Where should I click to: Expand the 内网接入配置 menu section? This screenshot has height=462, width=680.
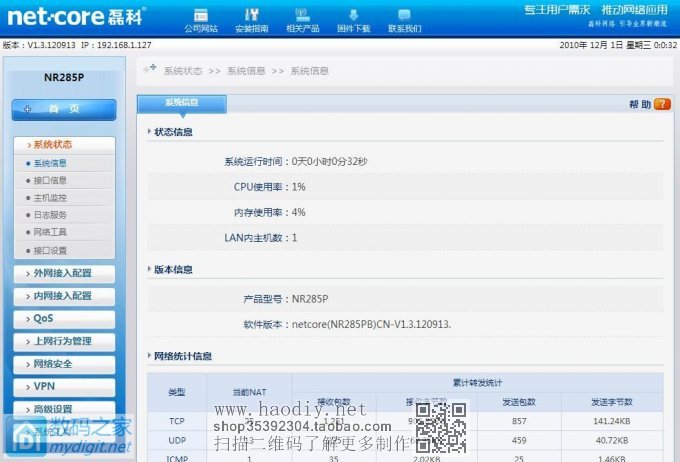pos(64,296)
